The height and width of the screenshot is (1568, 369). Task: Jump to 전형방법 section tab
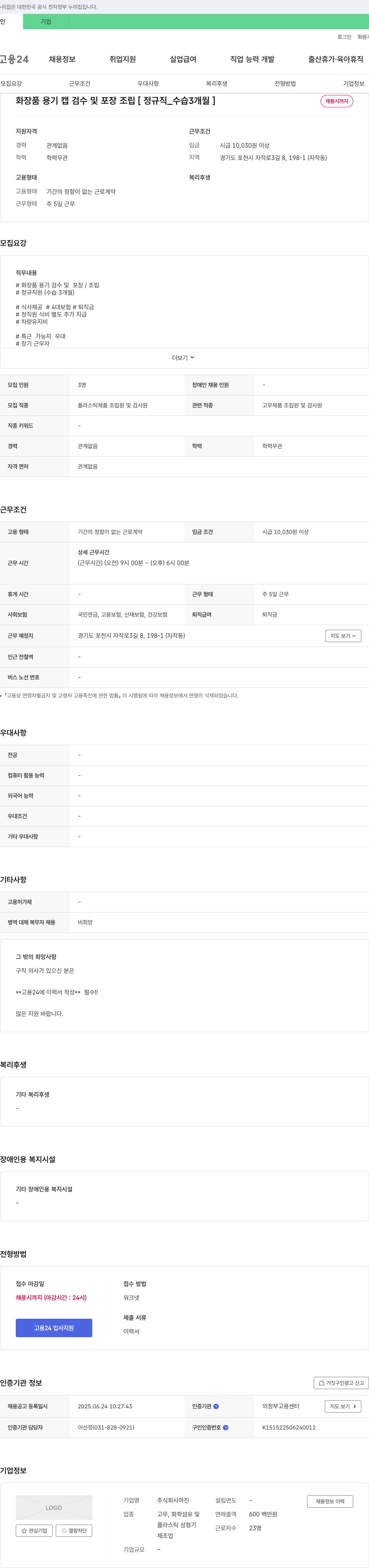coord(285,83)
